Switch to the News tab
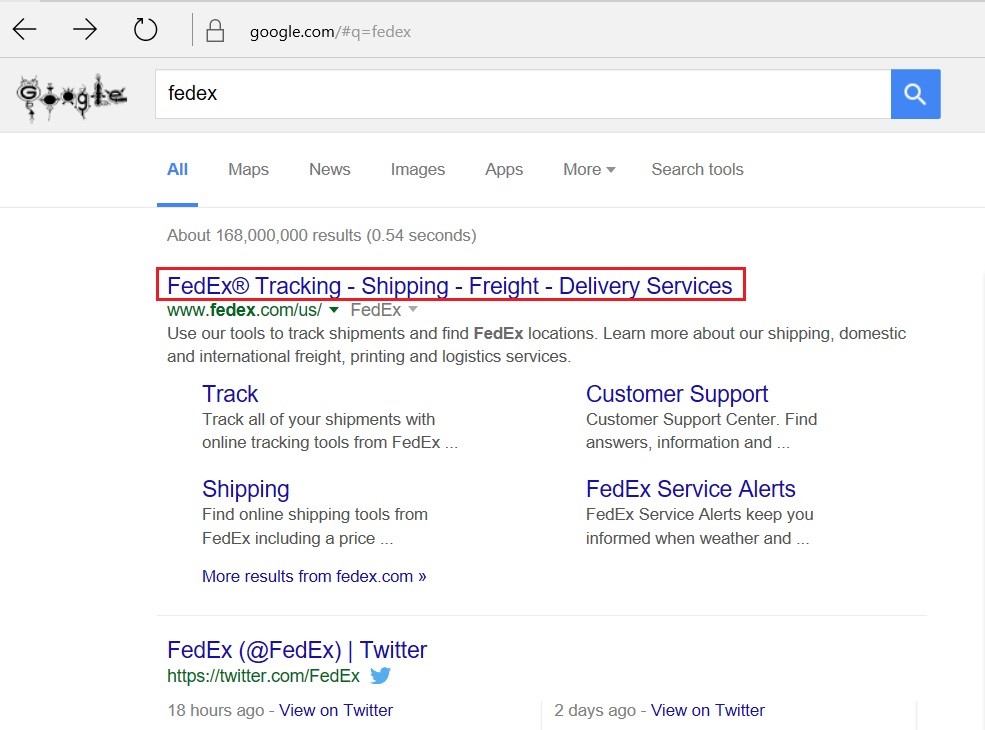 pyautogui.click(x=329, y=169)
